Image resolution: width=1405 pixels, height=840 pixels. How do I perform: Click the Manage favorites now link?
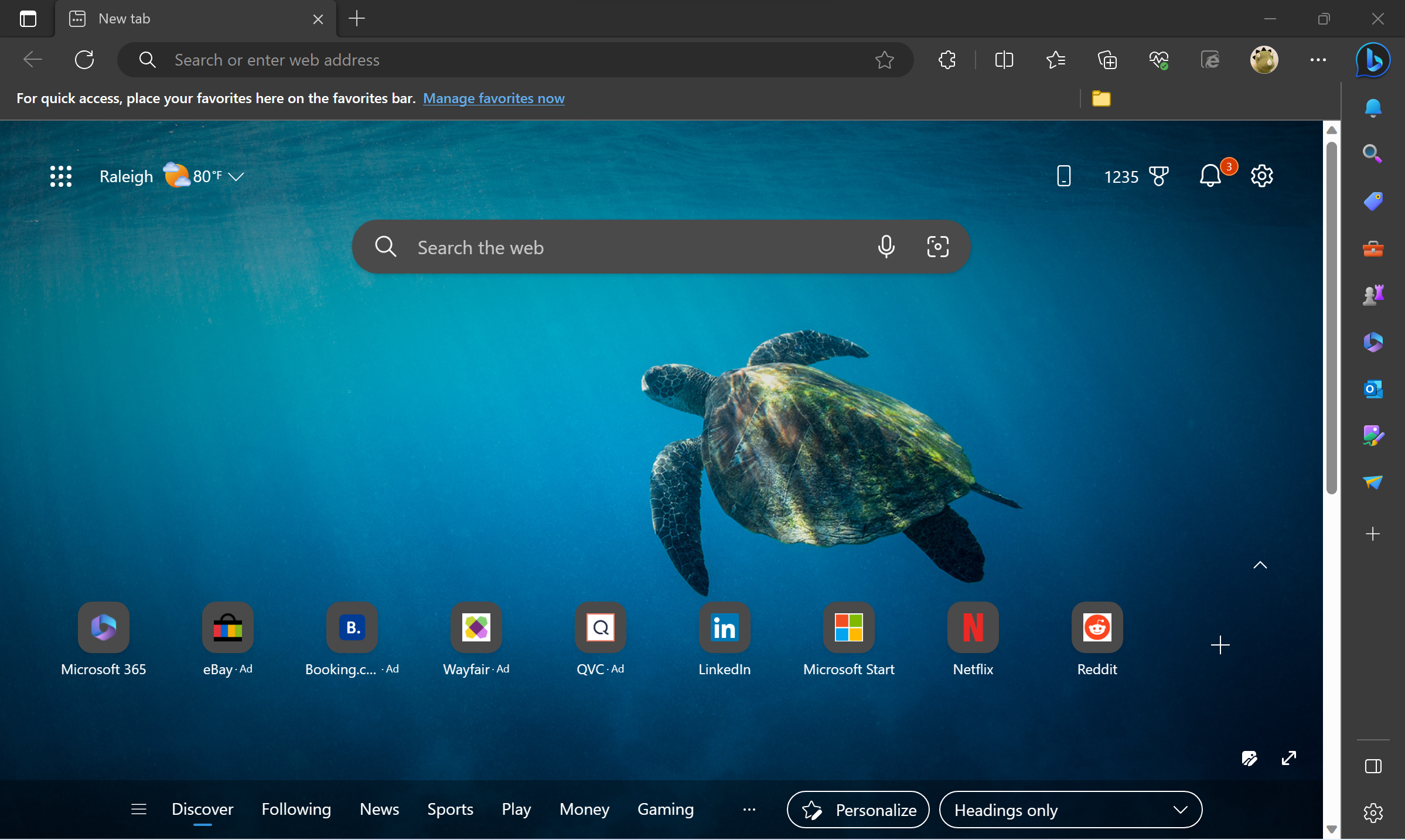tap(493, 98)
